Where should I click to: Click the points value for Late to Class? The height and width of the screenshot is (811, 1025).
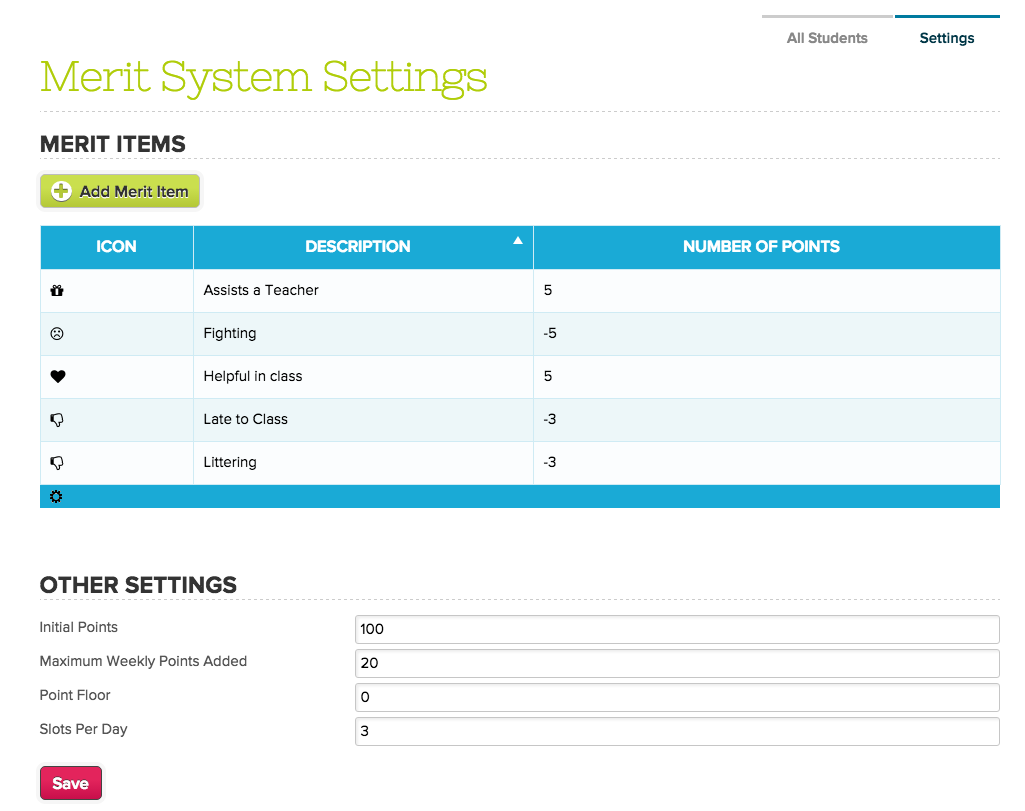click(550, 420)
